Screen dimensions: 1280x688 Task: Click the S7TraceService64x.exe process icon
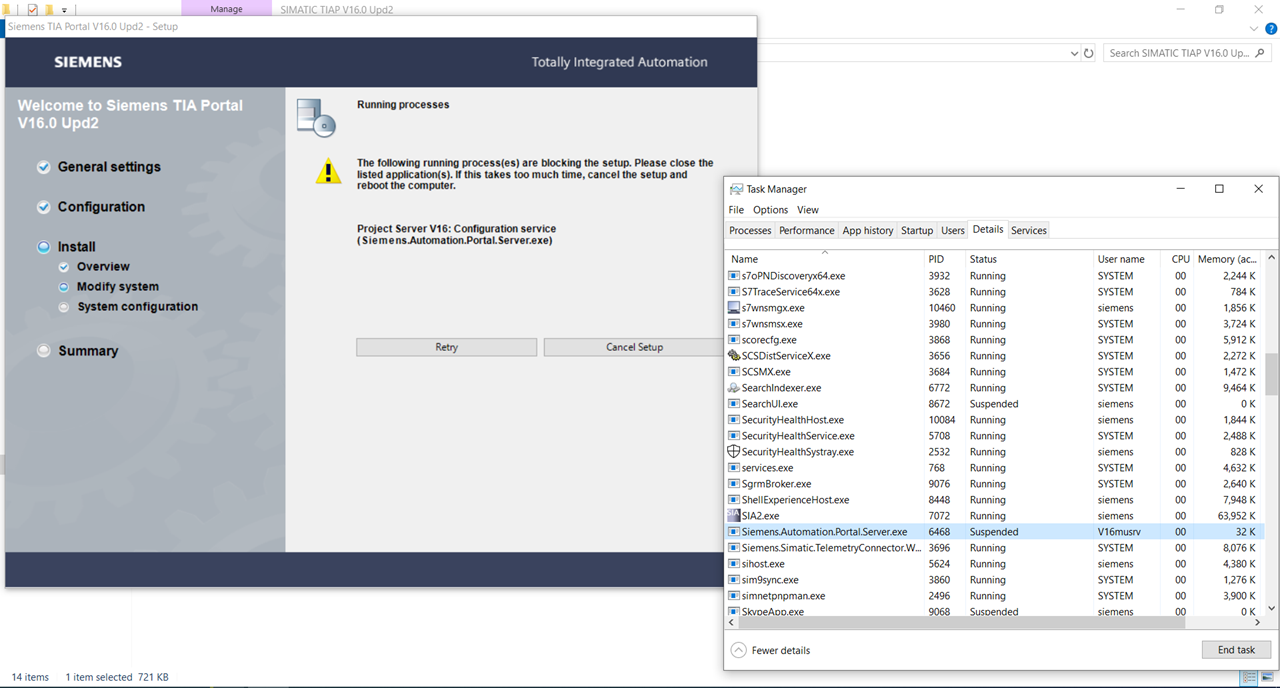[x=734, y=292]
